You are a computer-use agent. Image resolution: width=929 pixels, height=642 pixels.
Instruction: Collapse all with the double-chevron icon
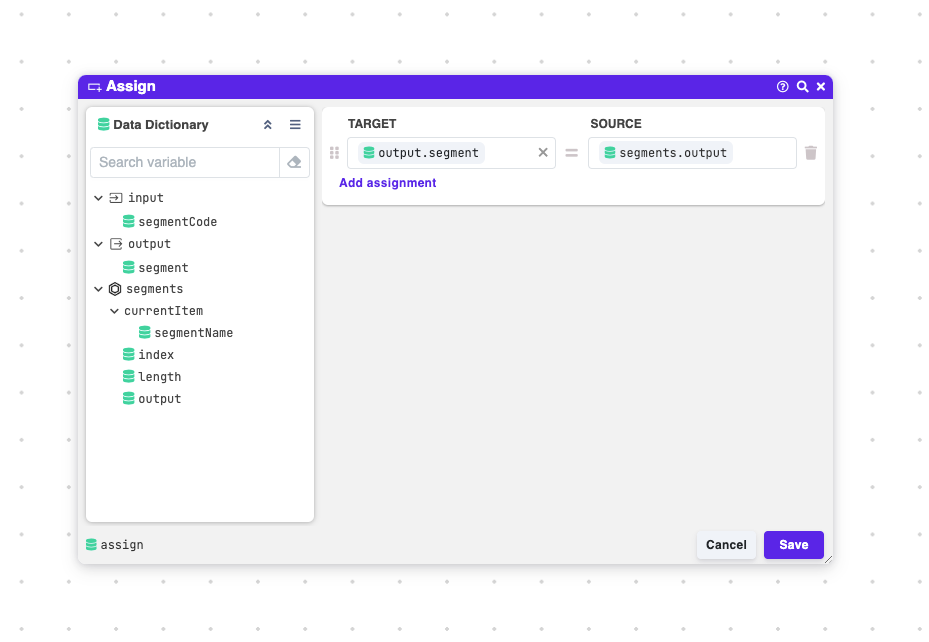coord(267,125)
